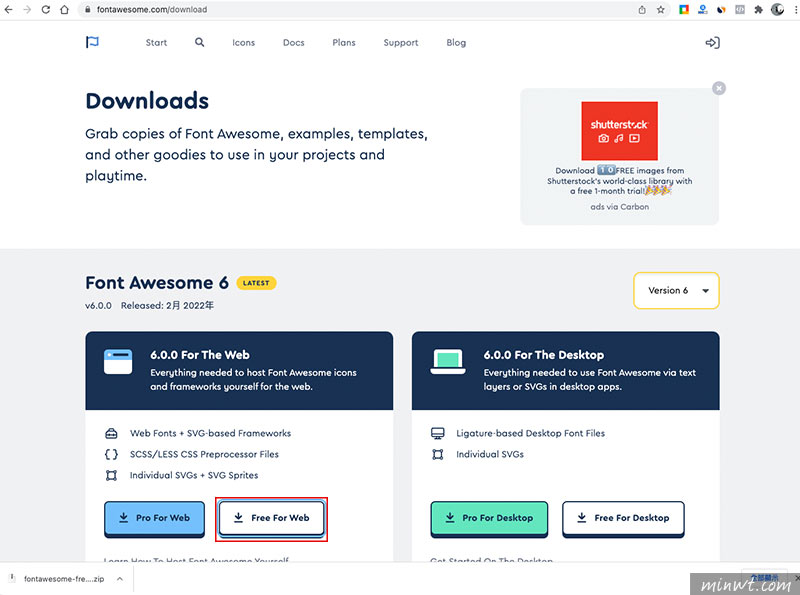The height and width of the screenshot is (595, 800).
Task: Click the Free For Desktop button
Action: click(x=623, y=518)
